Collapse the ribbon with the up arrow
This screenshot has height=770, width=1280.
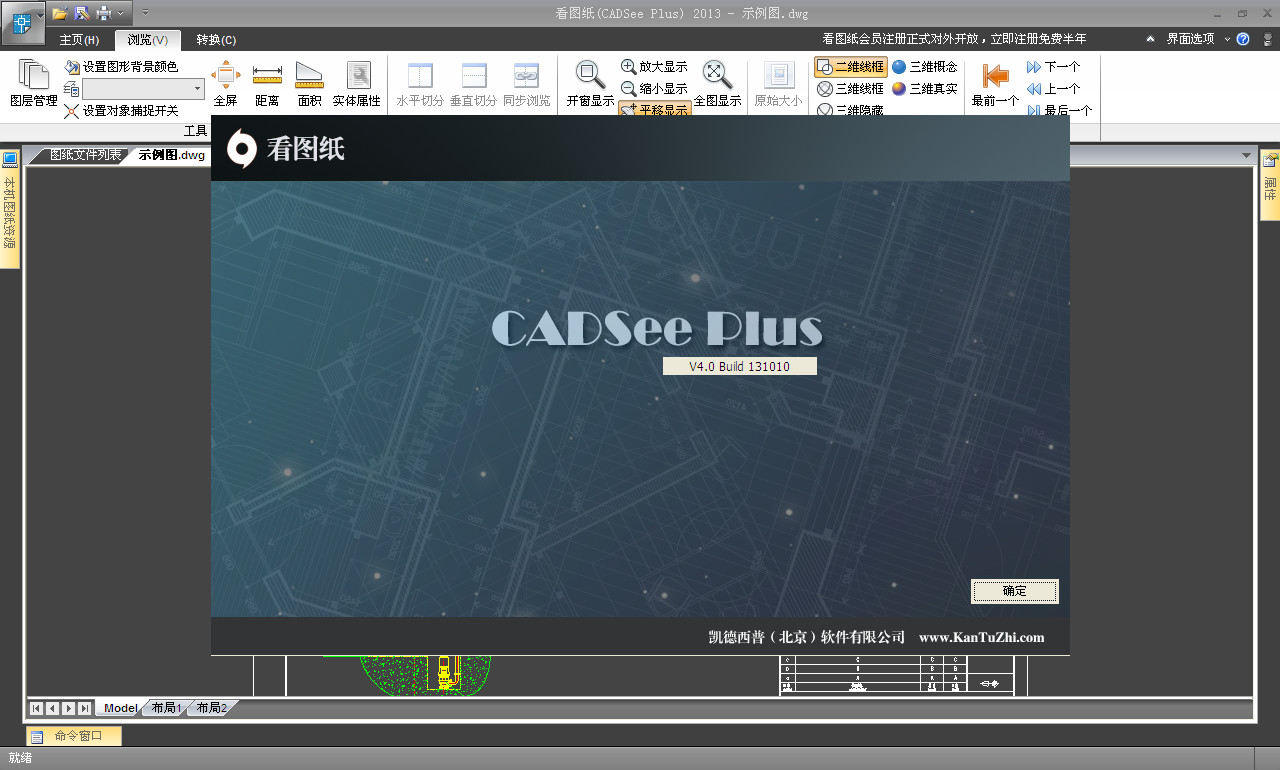pyautogui.click(x=1150, y=39)
